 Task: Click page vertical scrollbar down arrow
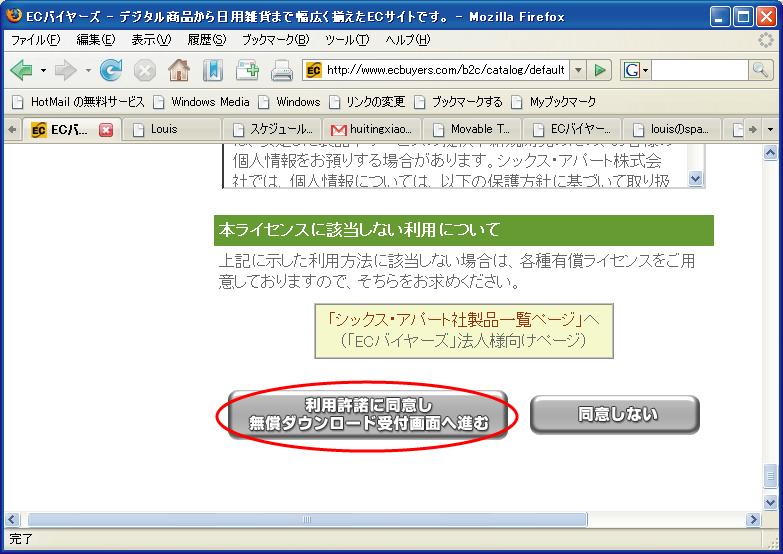[x=770, y=502]
